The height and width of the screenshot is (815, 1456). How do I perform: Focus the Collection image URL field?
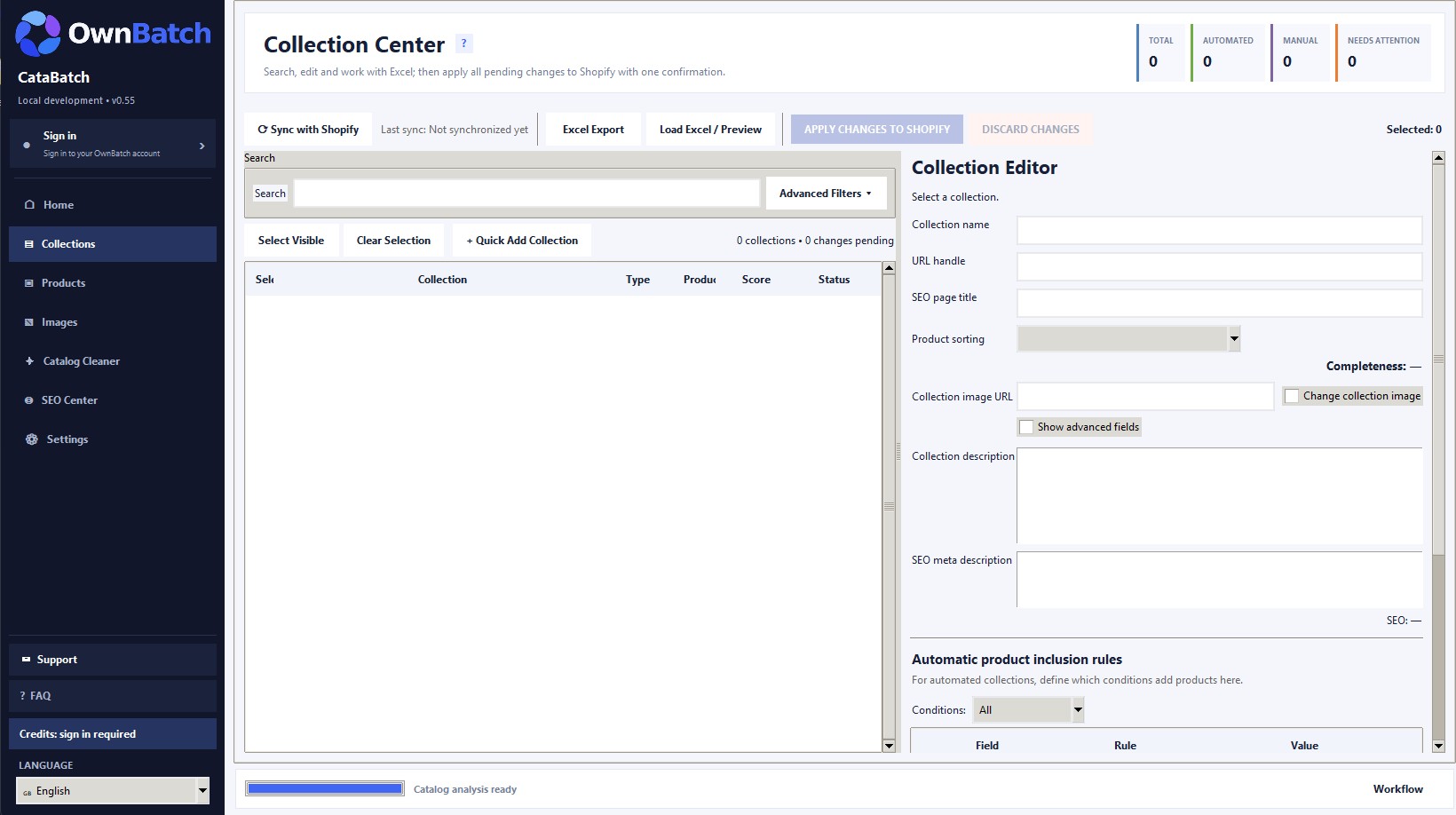[x=1145, y=396]
